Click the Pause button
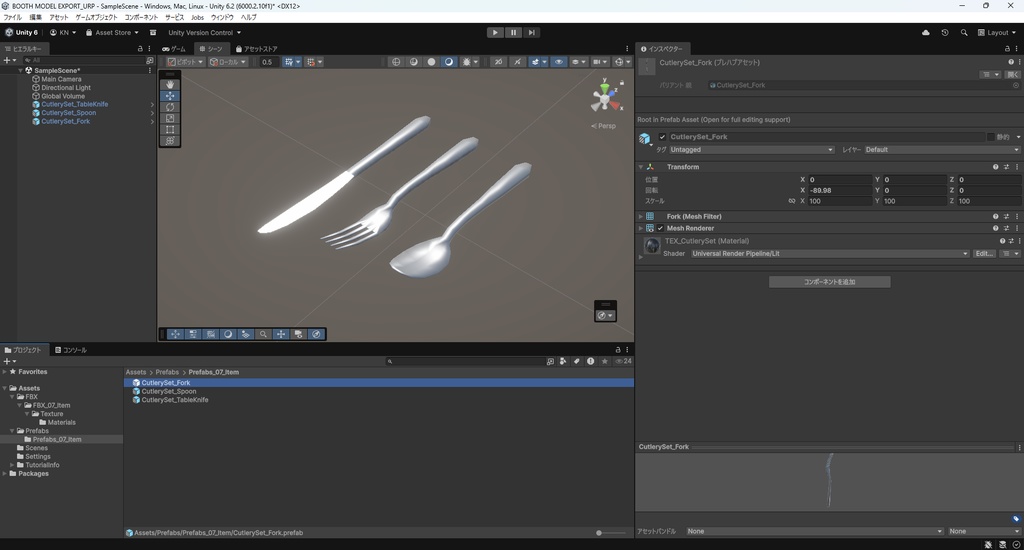Image resolution: width=1024 pixels, height=550 pixels. pyautogui.click(x=513, y=32)
